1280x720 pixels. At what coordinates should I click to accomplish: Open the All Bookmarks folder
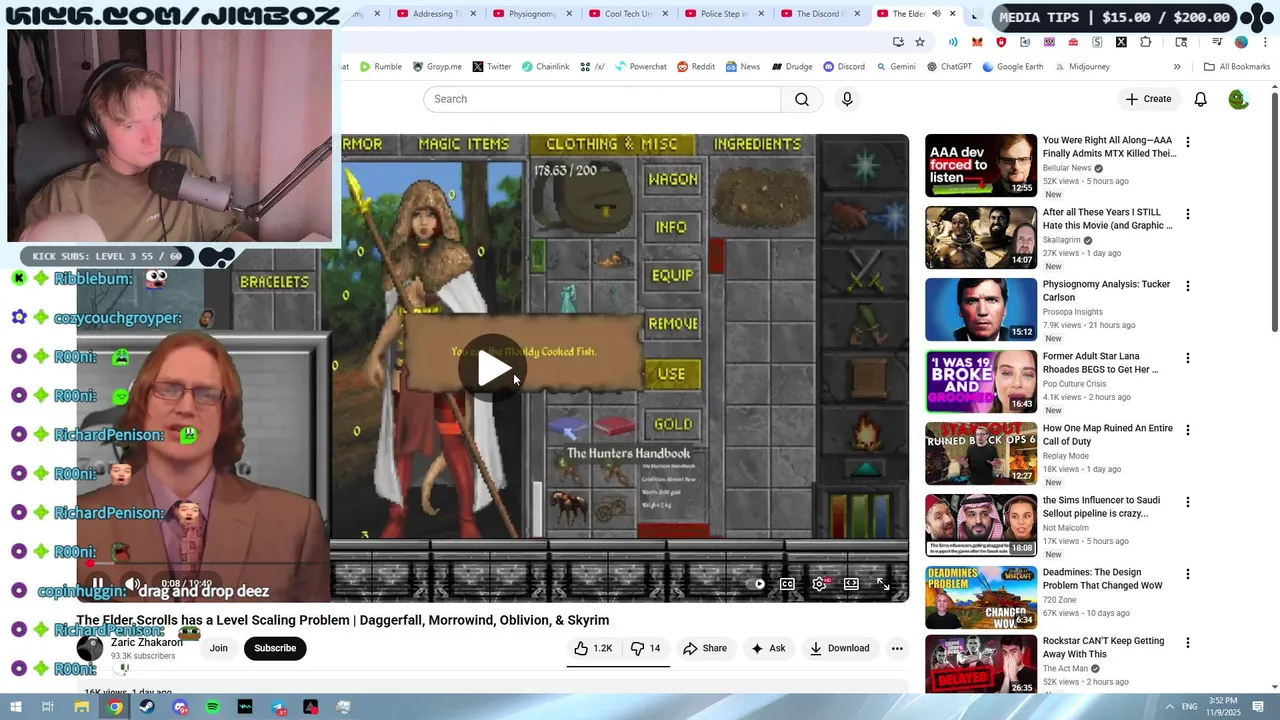pos(1237,67)
